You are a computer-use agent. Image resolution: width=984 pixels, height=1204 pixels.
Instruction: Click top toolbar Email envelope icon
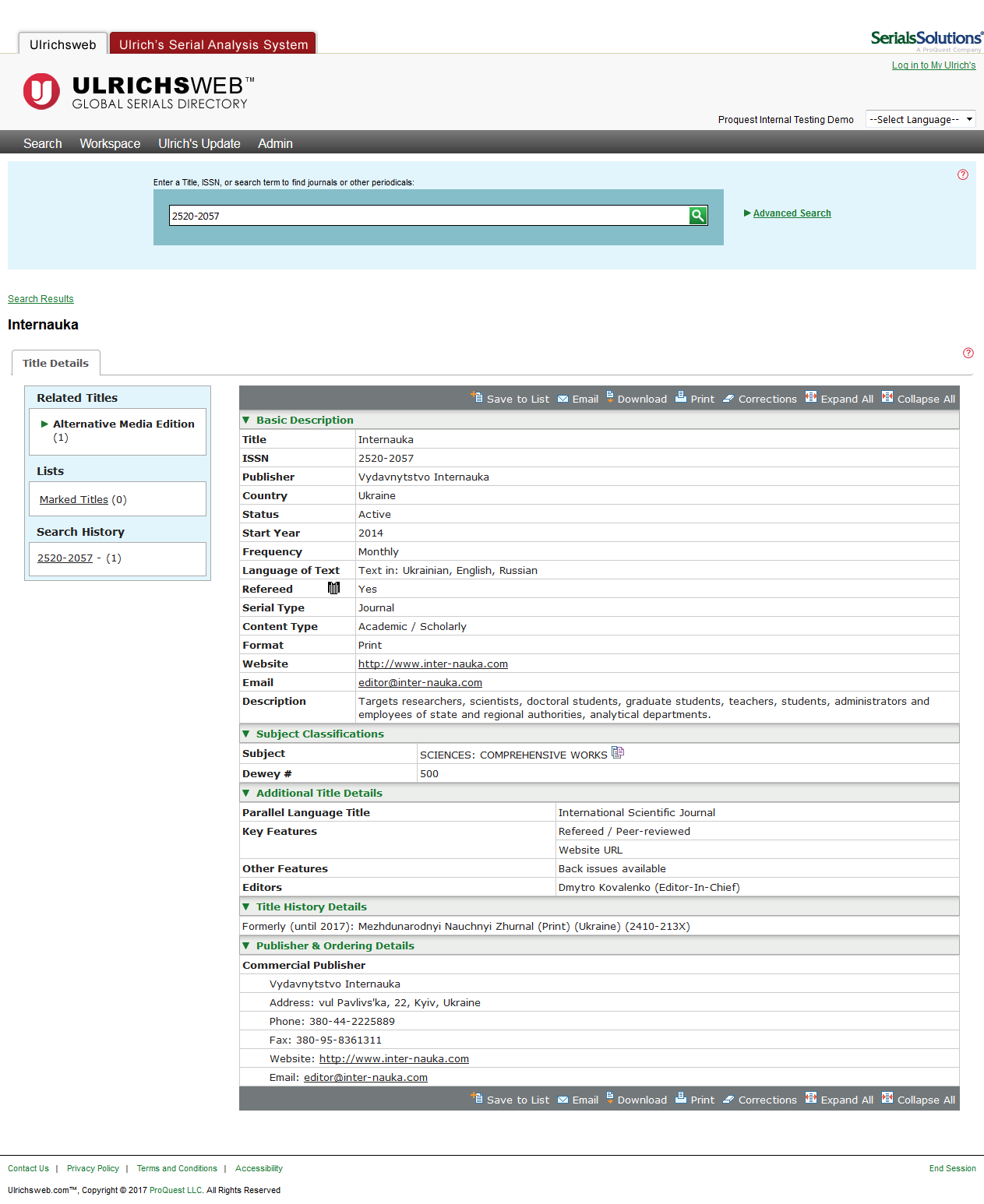pos(563,400)
